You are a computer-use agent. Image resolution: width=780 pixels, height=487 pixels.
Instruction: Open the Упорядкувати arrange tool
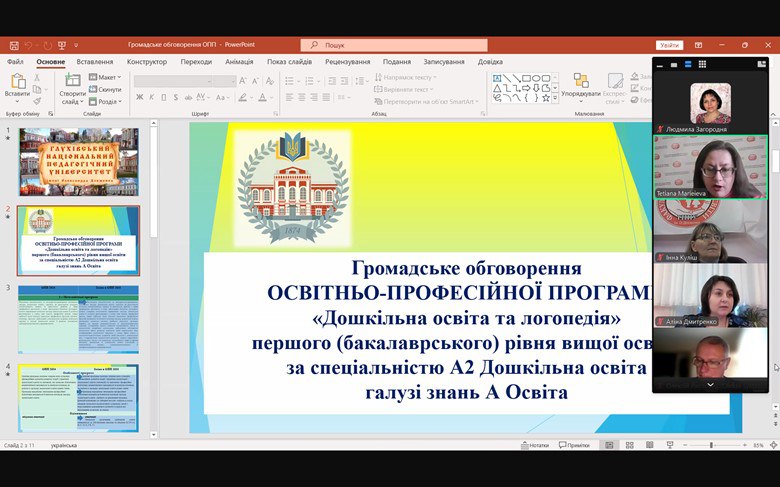[x=580, y=82]
